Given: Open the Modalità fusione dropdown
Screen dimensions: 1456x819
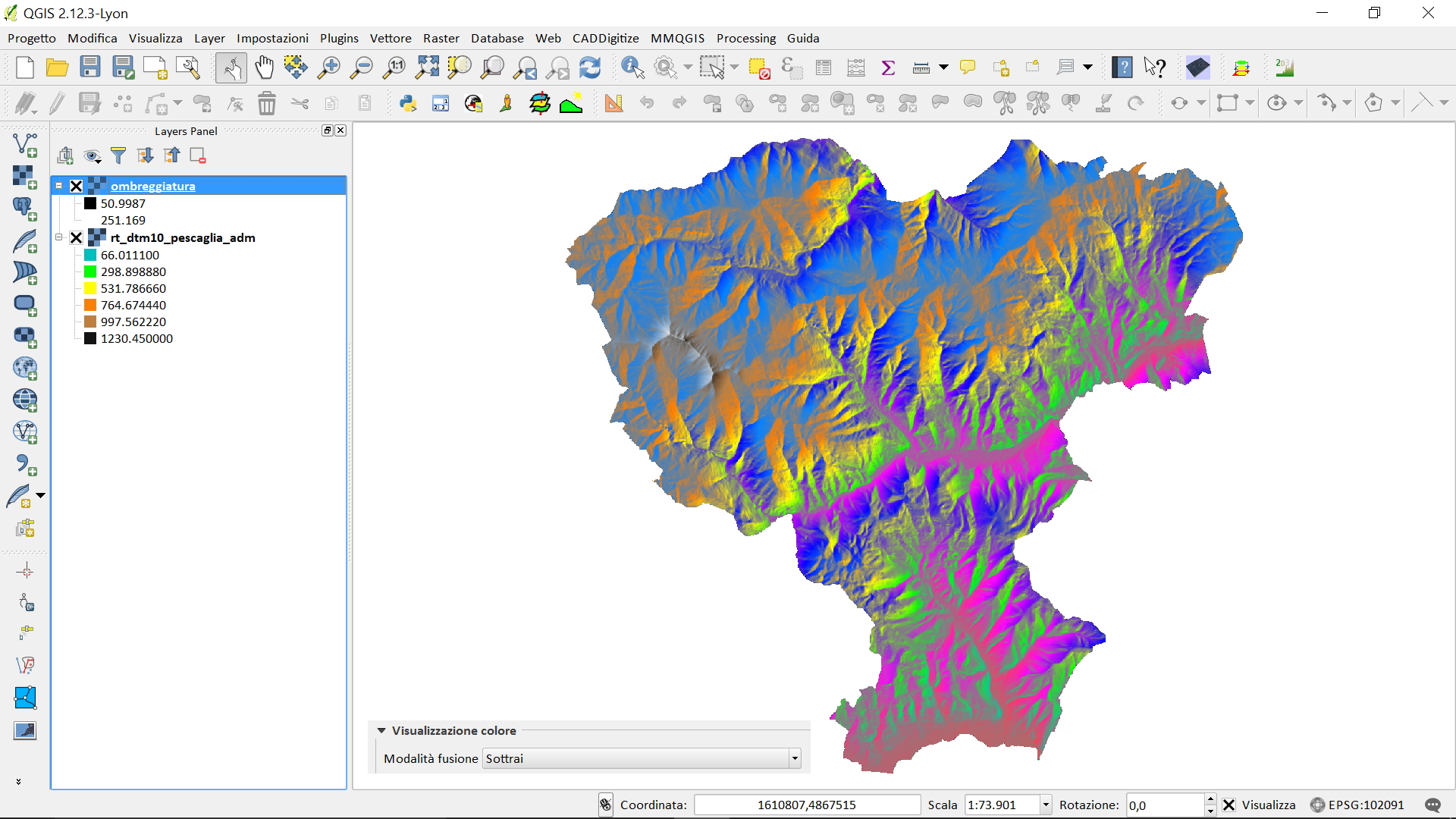Looking at the screenshot, I should click(642, 758).
